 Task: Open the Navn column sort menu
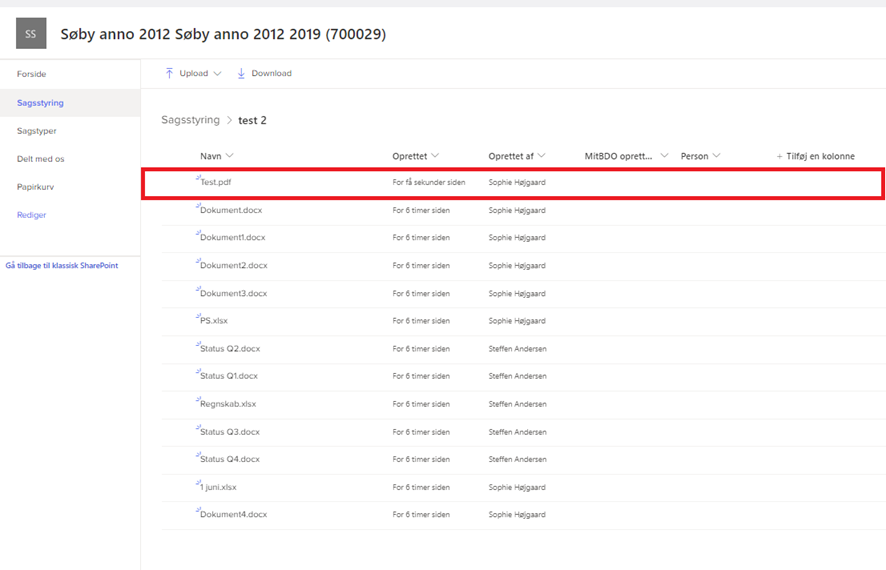(230, 156)
